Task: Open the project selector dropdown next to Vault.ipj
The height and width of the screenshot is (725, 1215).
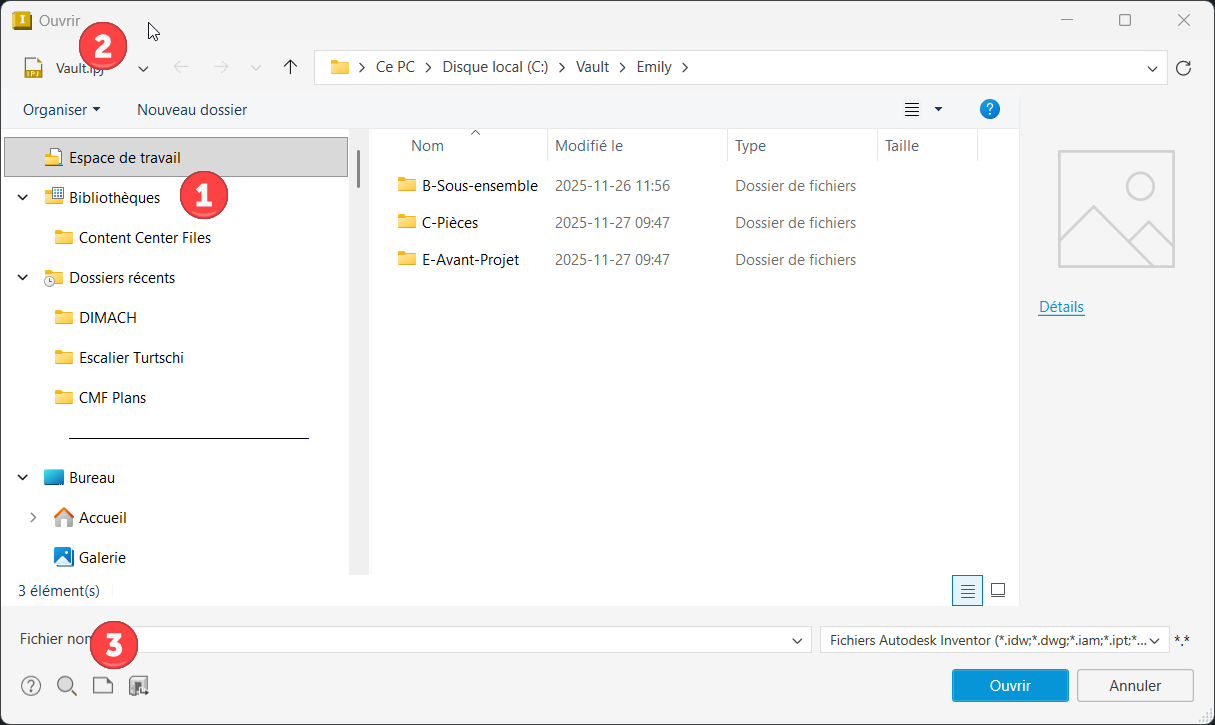Action: (143, 68)
